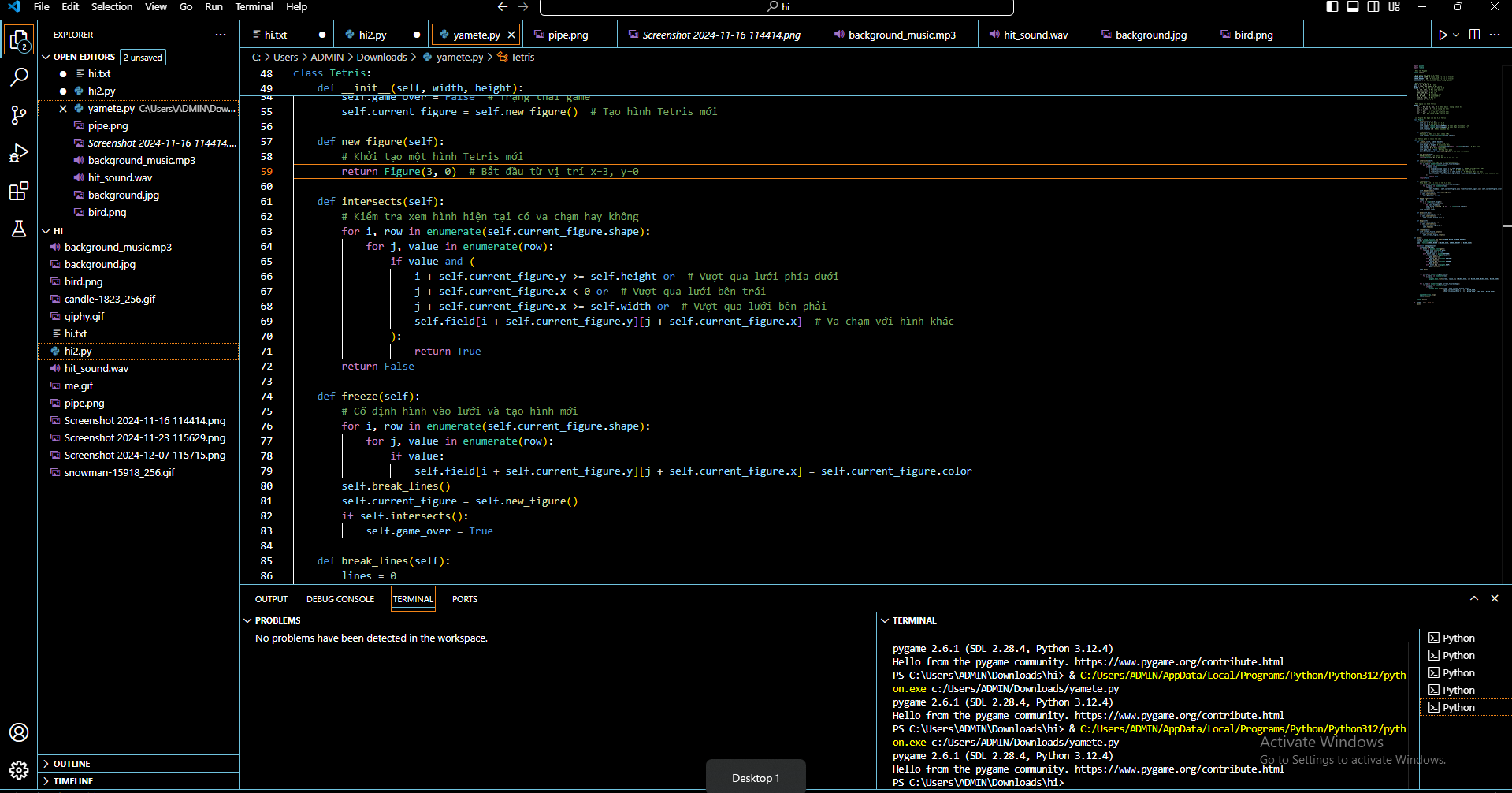
Task: Open the Explorer view in activity bar
Action: click(19, 39)
